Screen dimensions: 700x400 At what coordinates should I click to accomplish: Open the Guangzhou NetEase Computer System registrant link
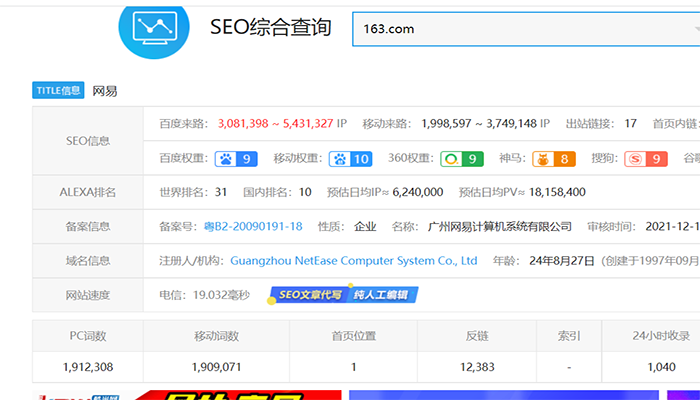[x=354, y=261]
